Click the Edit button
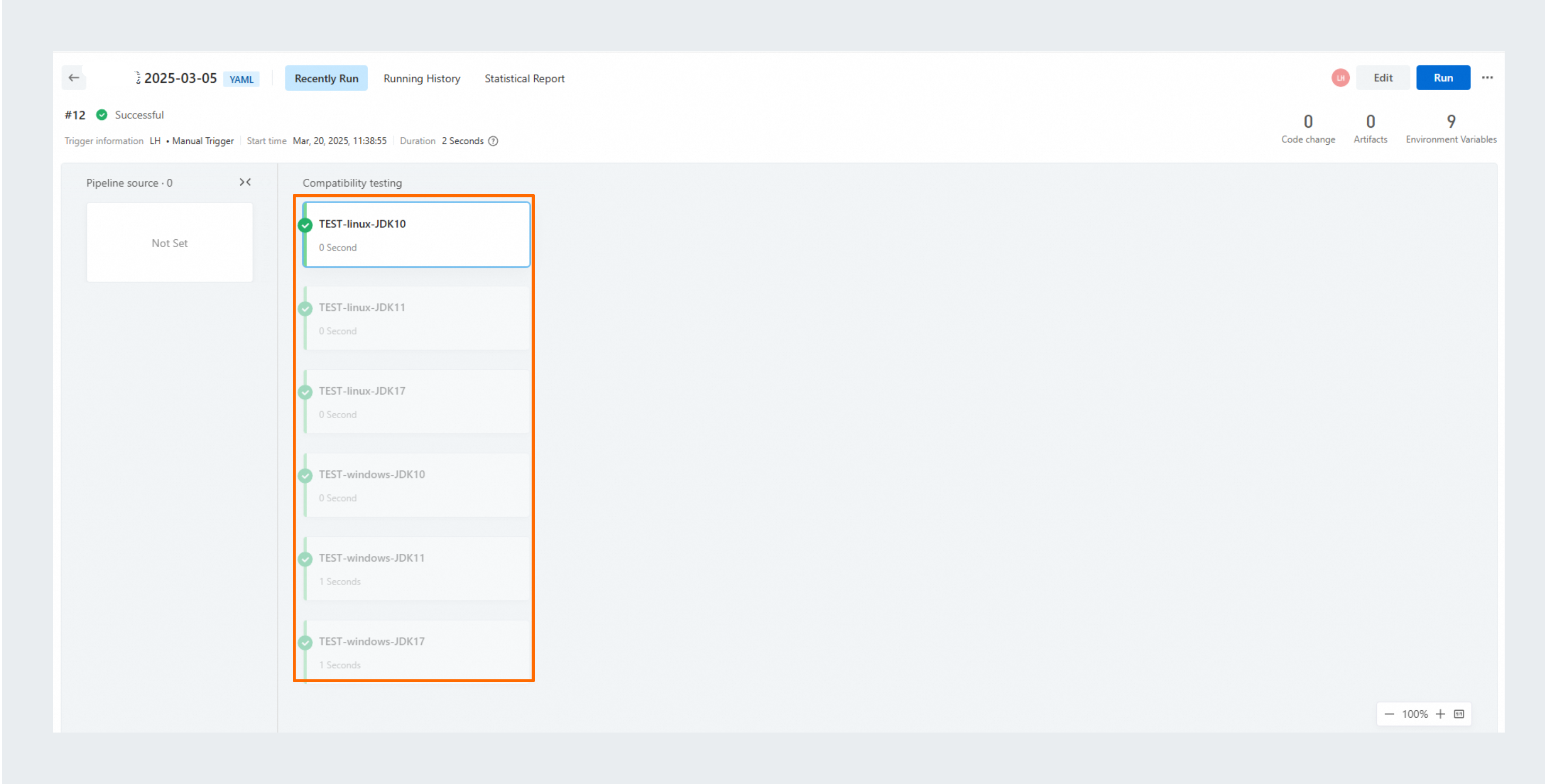1545x784 pixels. 1383,78
